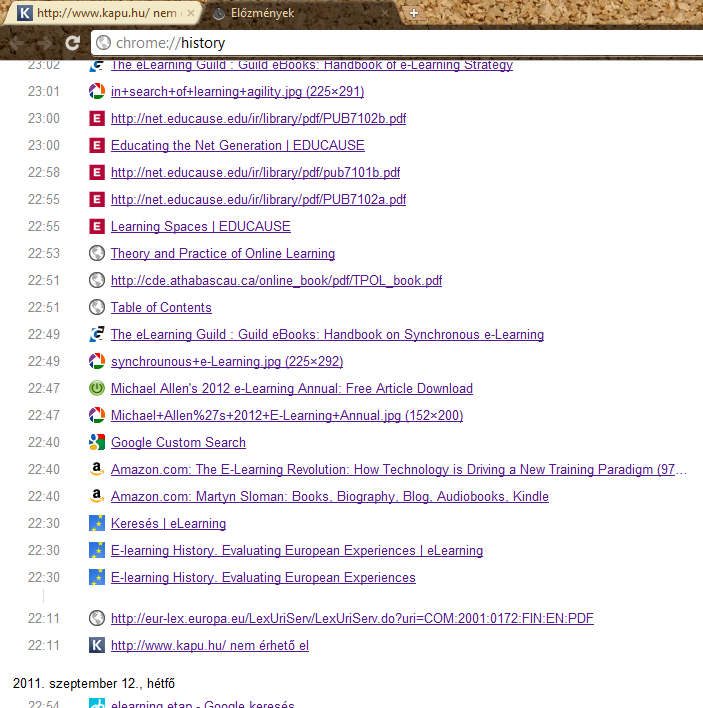703x708 pixels.
Task: Click the globe icon beside TPOL_book.pdf
Action: point(97,280)
